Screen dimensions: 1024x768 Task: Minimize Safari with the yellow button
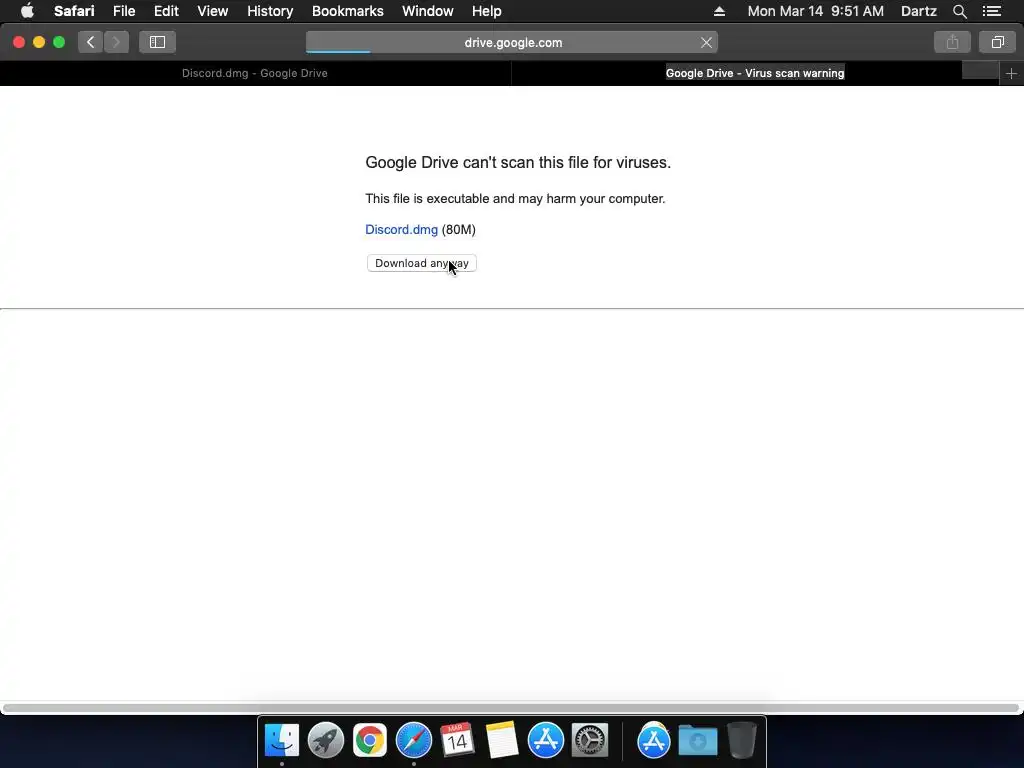point(39,42)
